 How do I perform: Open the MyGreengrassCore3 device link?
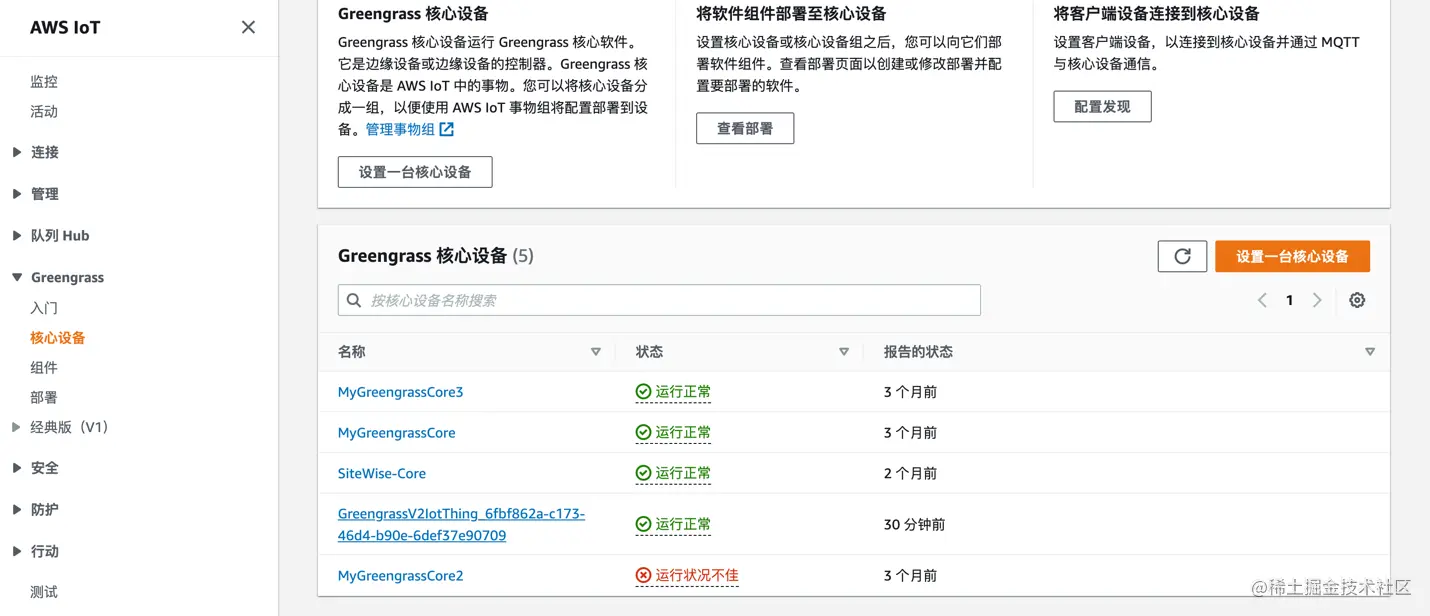point(401,392)
